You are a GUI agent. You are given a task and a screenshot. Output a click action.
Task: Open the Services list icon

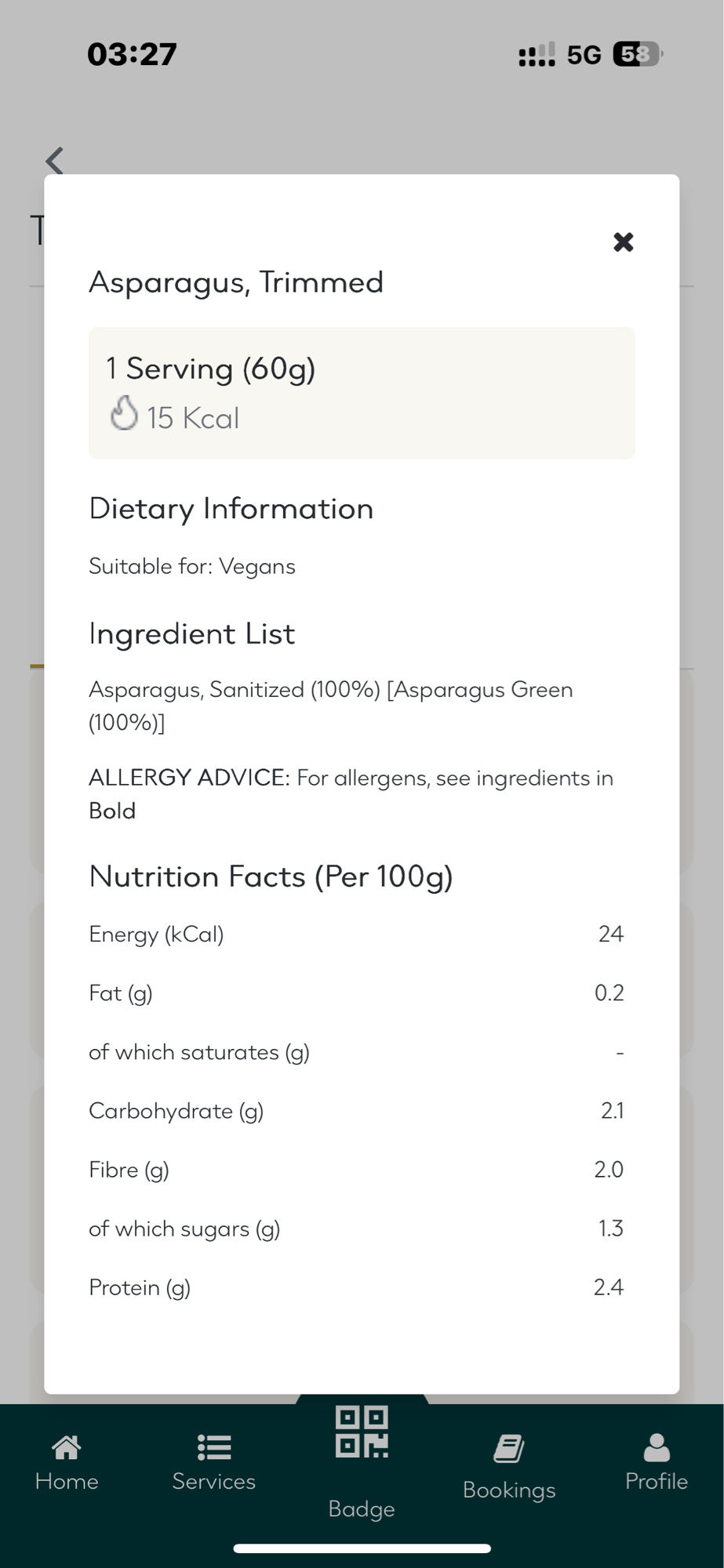213,1447
